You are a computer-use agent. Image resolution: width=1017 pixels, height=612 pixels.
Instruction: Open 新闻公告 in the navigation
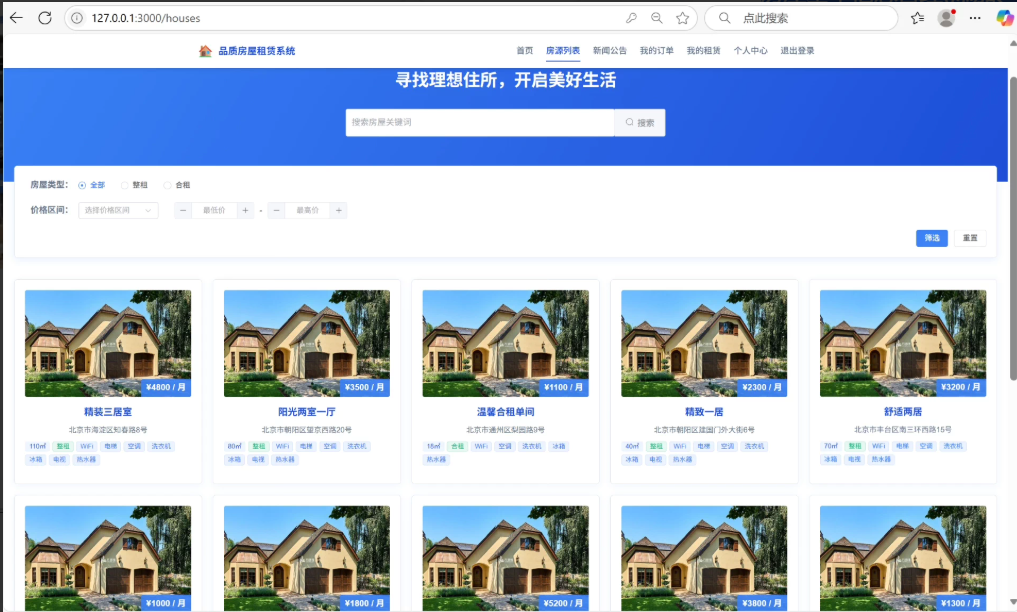[610, 51]
